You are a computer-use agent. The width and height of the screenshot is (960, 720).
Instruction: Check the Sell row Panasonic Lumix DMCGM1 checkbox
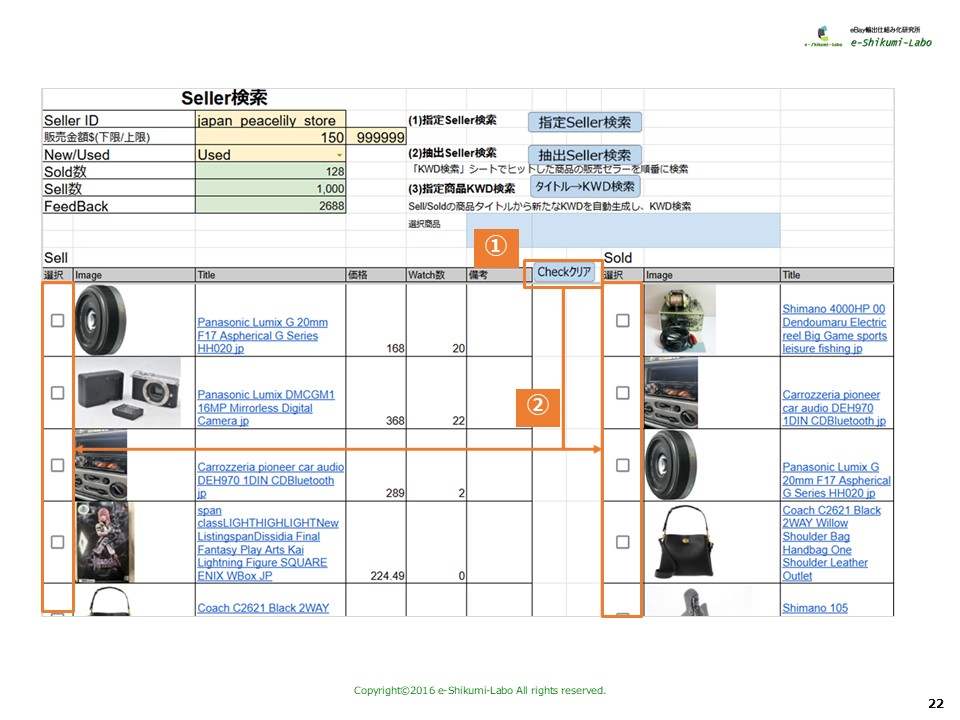click(58, 392)
